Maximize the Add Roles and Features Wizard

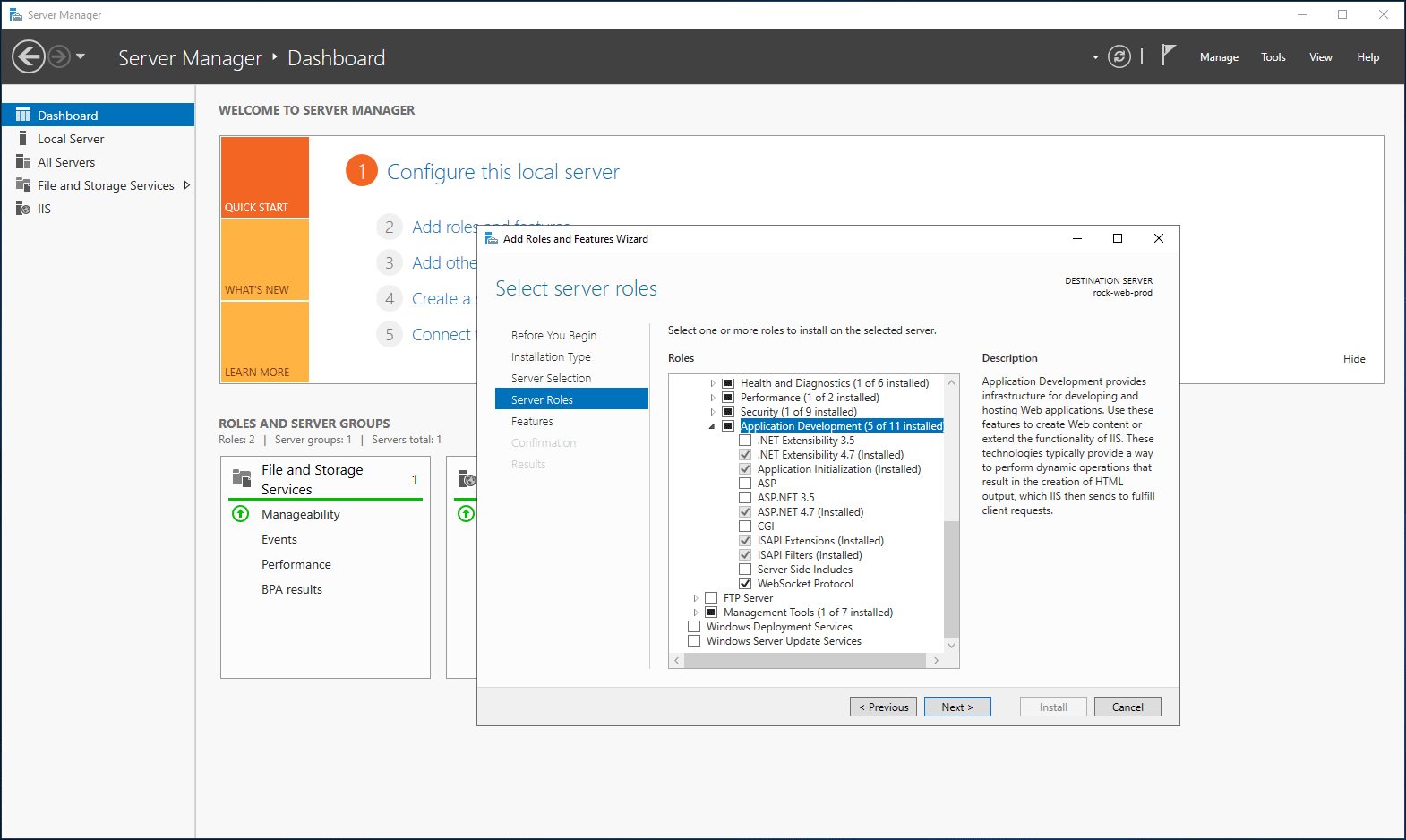click(1118, 238)
